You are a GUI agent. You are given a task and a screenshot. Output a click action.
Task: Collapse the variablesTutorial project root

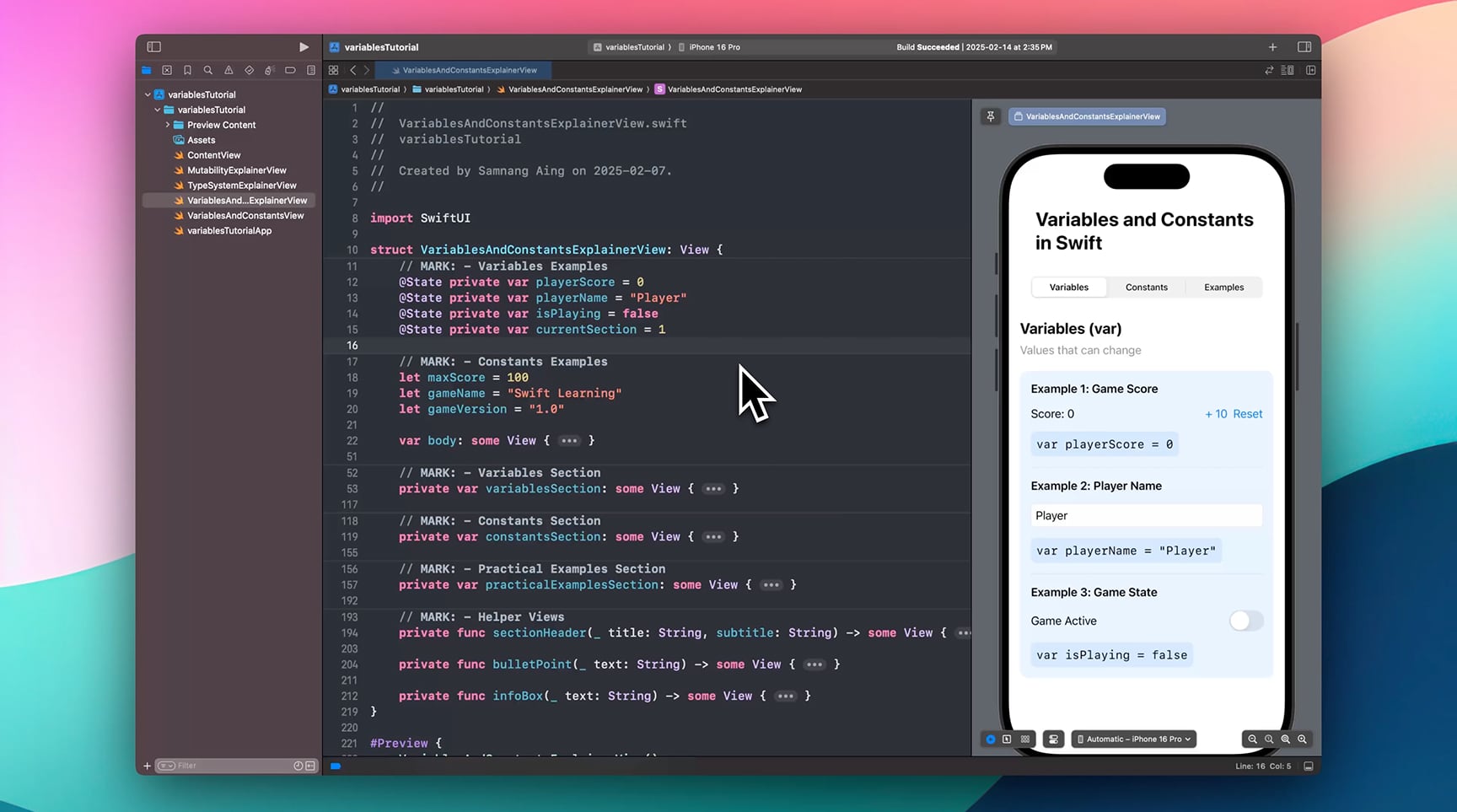(x=148, y=94)
